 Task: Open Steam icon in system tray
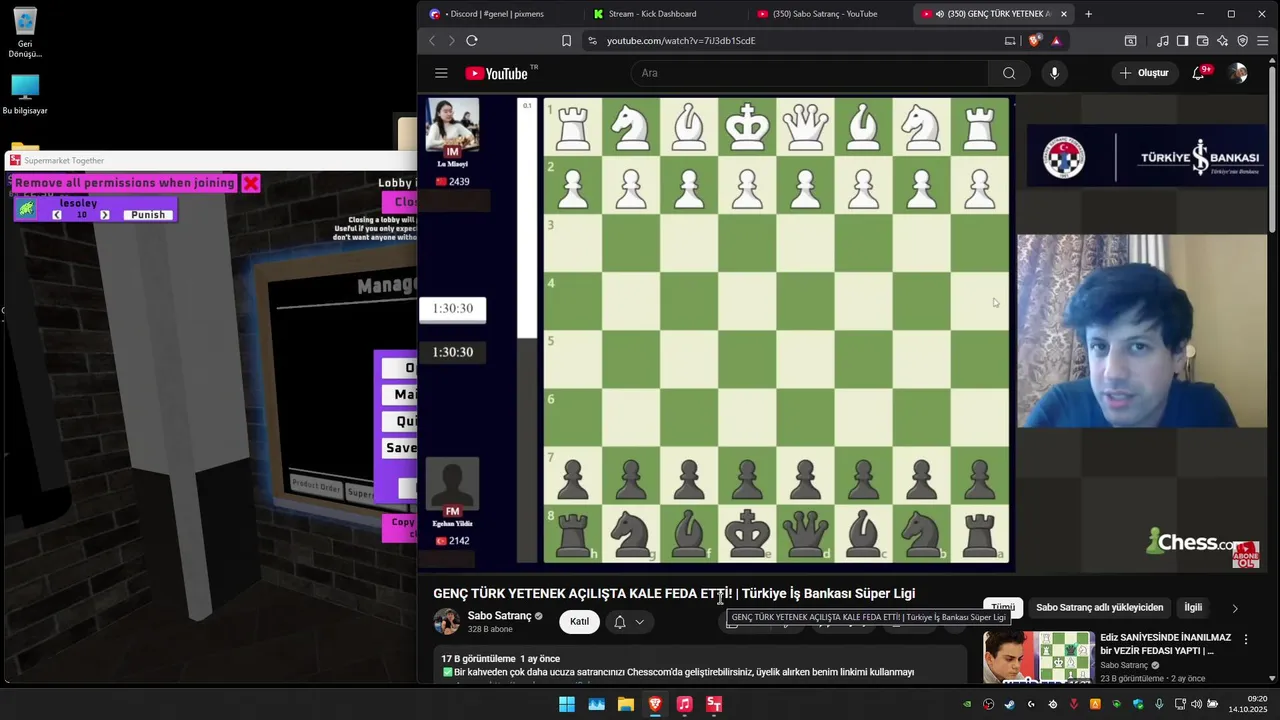(x=1010, y=704)
